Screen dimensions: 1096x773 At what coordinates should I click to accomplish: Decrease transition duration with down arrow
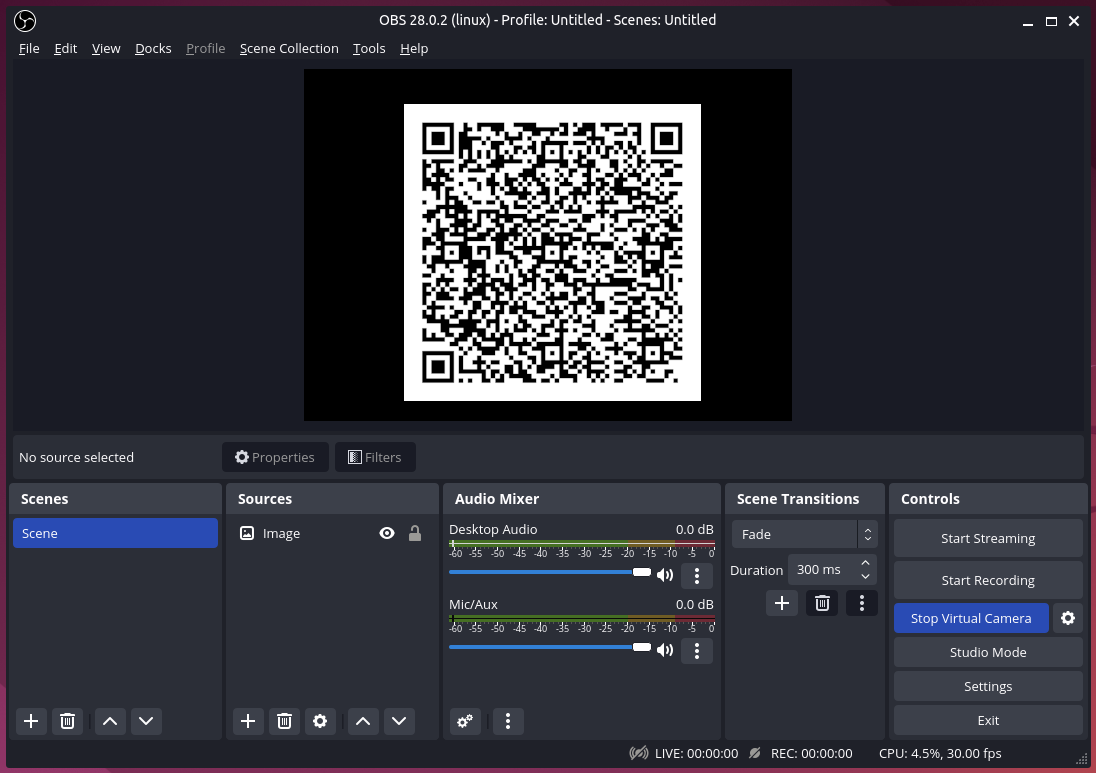(x=865, y=577)
